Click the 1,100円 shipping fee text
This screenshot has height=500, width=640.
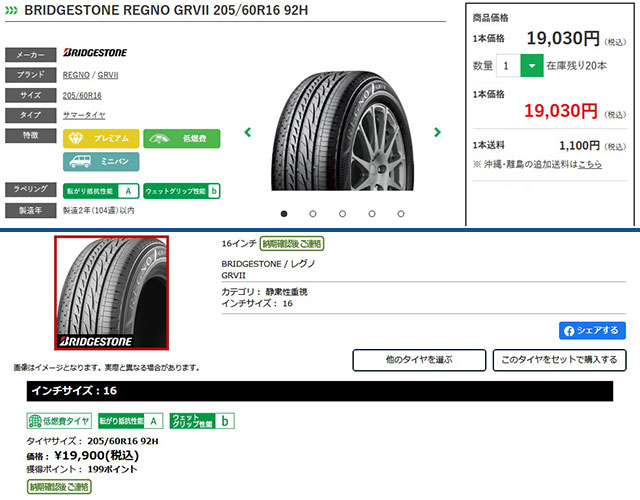click(579, 145)
